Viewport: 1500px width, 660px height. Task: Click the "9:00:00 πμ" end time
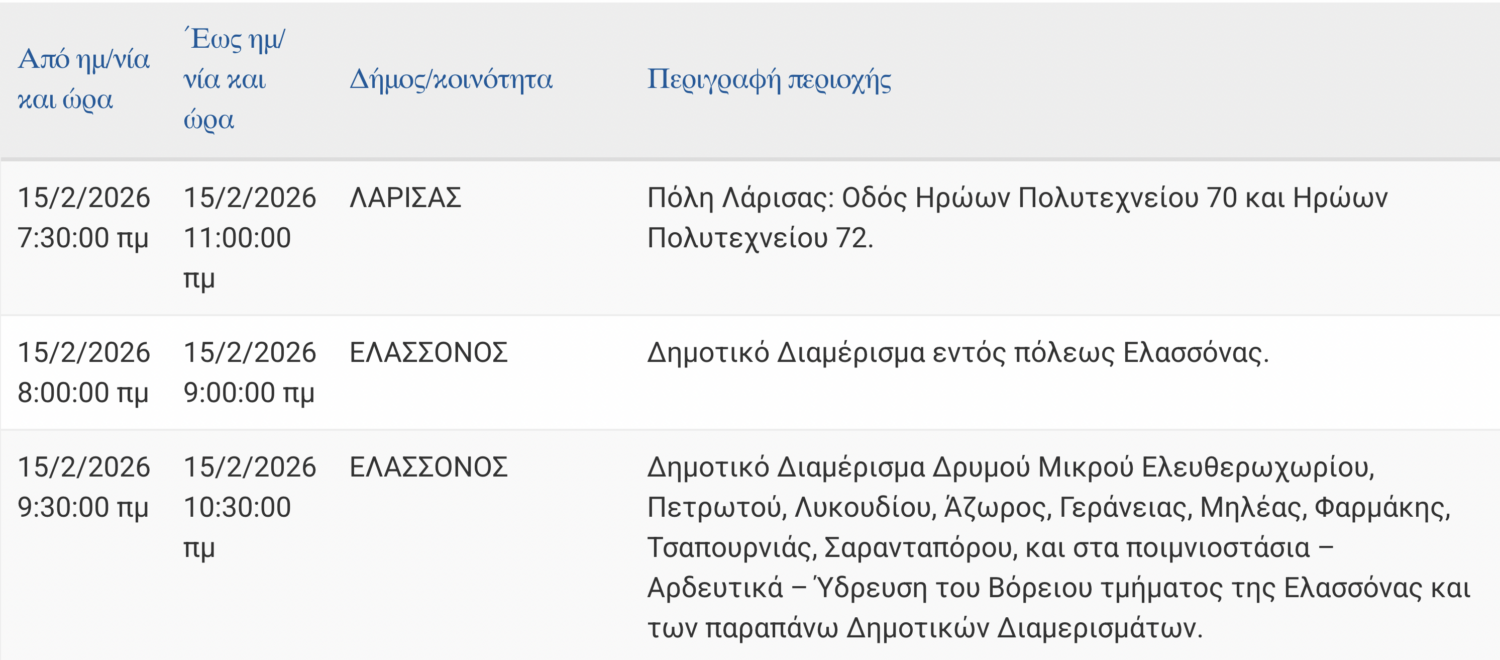pos(249,393)
